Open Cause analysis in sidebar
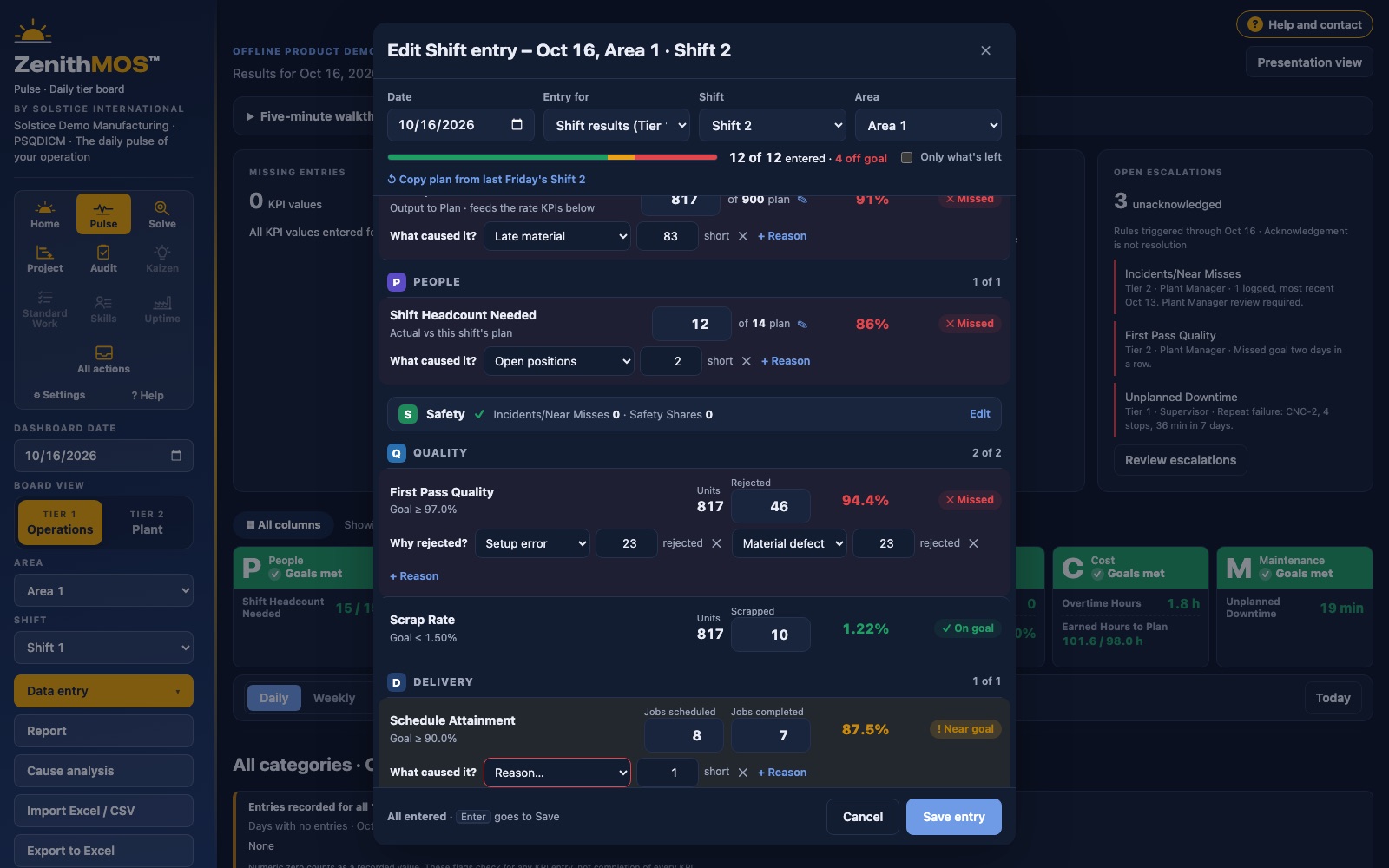 coord(103,771)
